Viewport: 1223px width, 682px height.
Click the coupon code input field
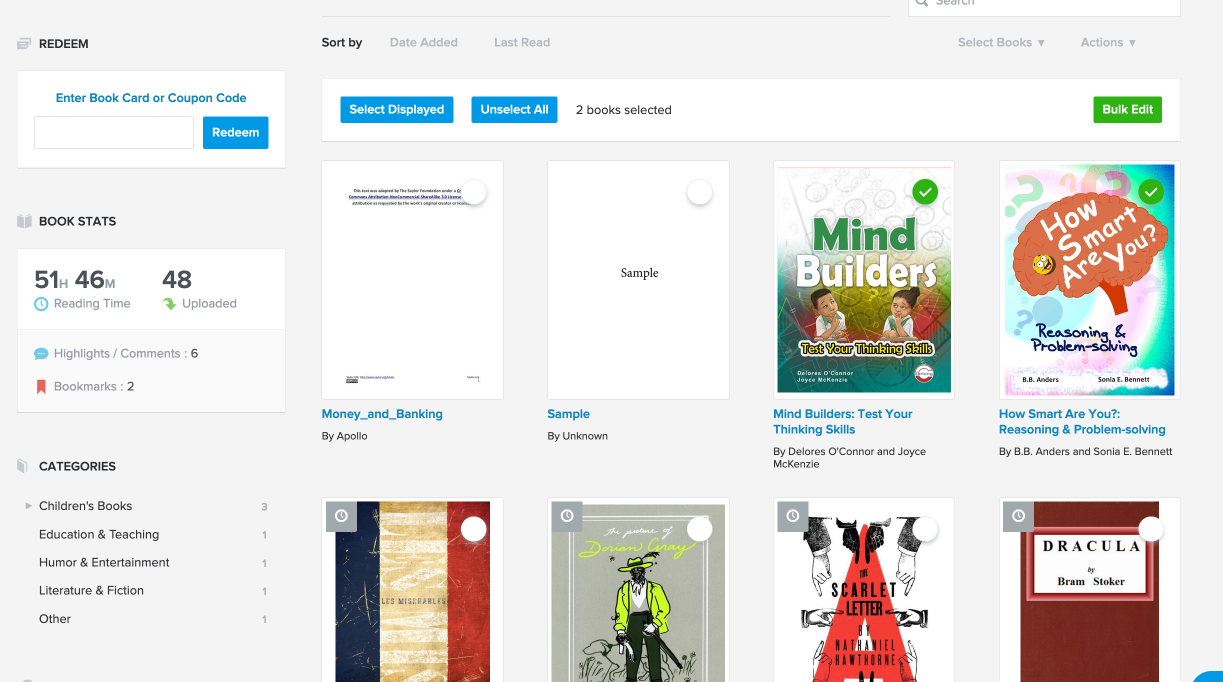(x=114, y=132)
